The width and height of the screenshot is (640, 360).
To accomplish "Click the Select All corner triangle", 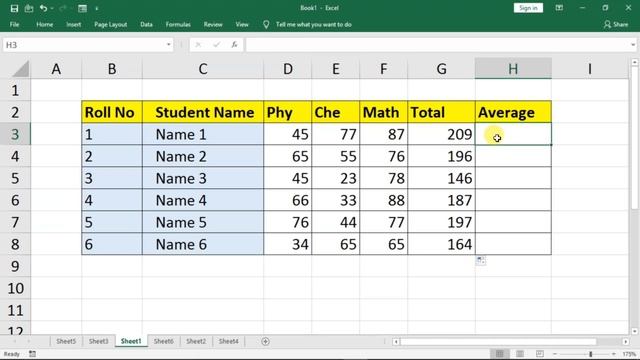I will [20, 69].
